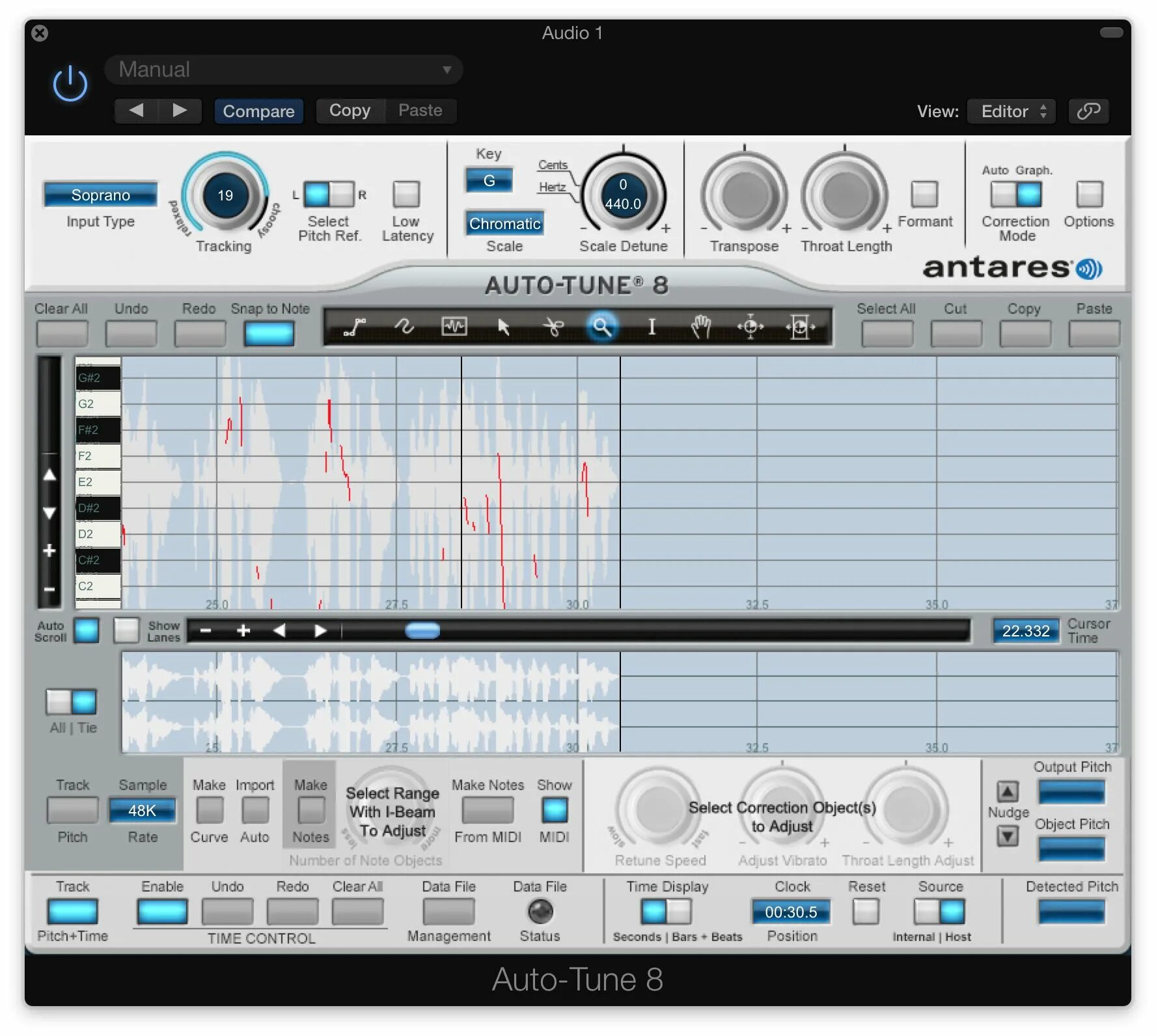Choose the Arrow pointer tool
Image resolution: width=1156 pixels, height=1036 pixels.
503,326
